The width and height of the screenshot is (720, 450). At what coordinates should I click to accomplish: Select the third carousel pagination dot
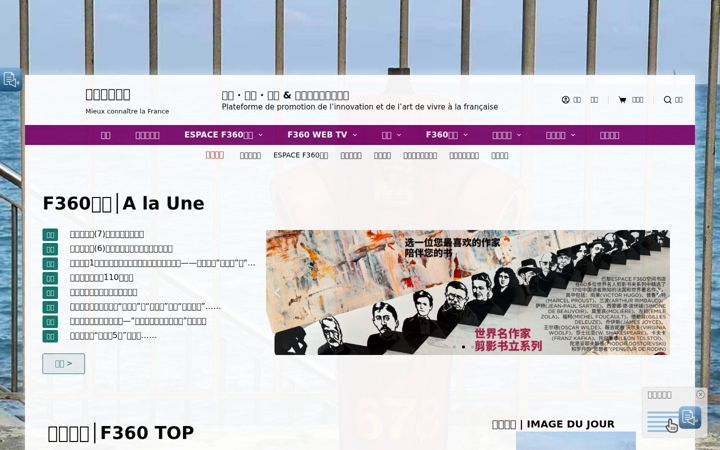tap(472, 347)
